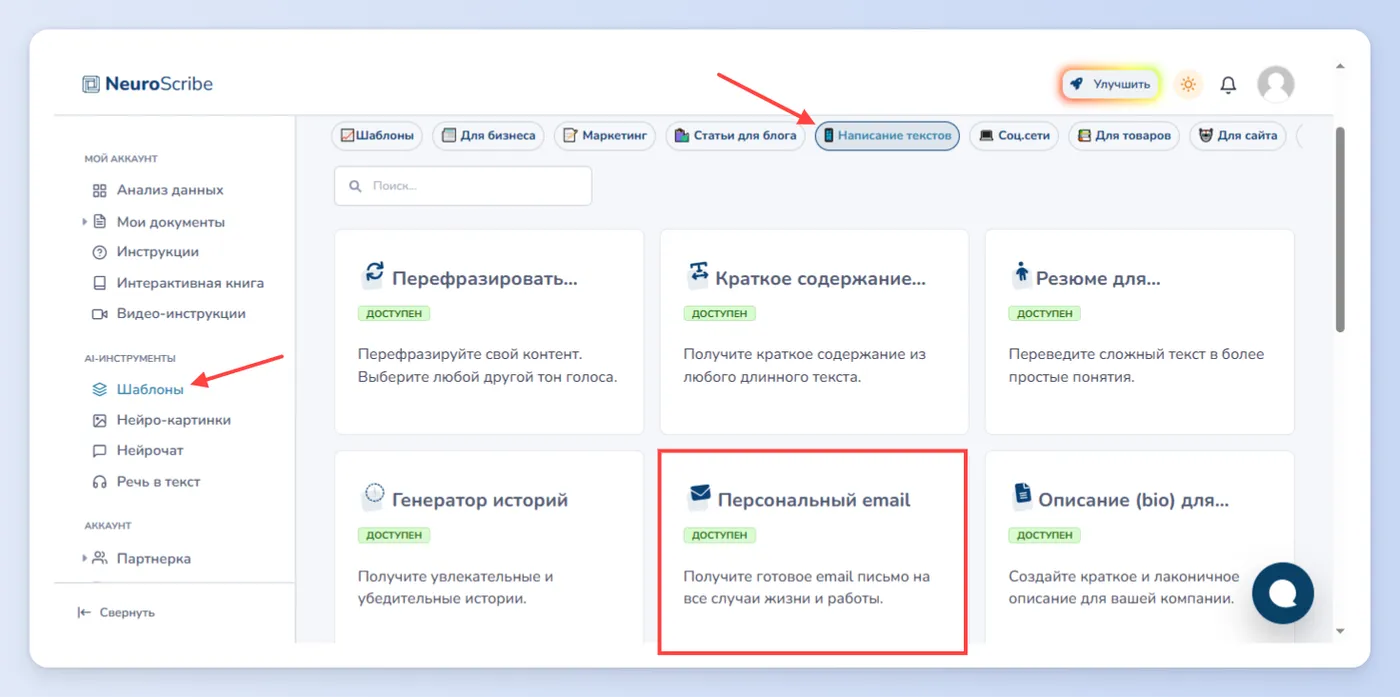Select the Для сайта category tab
The height and width of the screenshot is (697, 1400).
click(x=1238, y=136)
